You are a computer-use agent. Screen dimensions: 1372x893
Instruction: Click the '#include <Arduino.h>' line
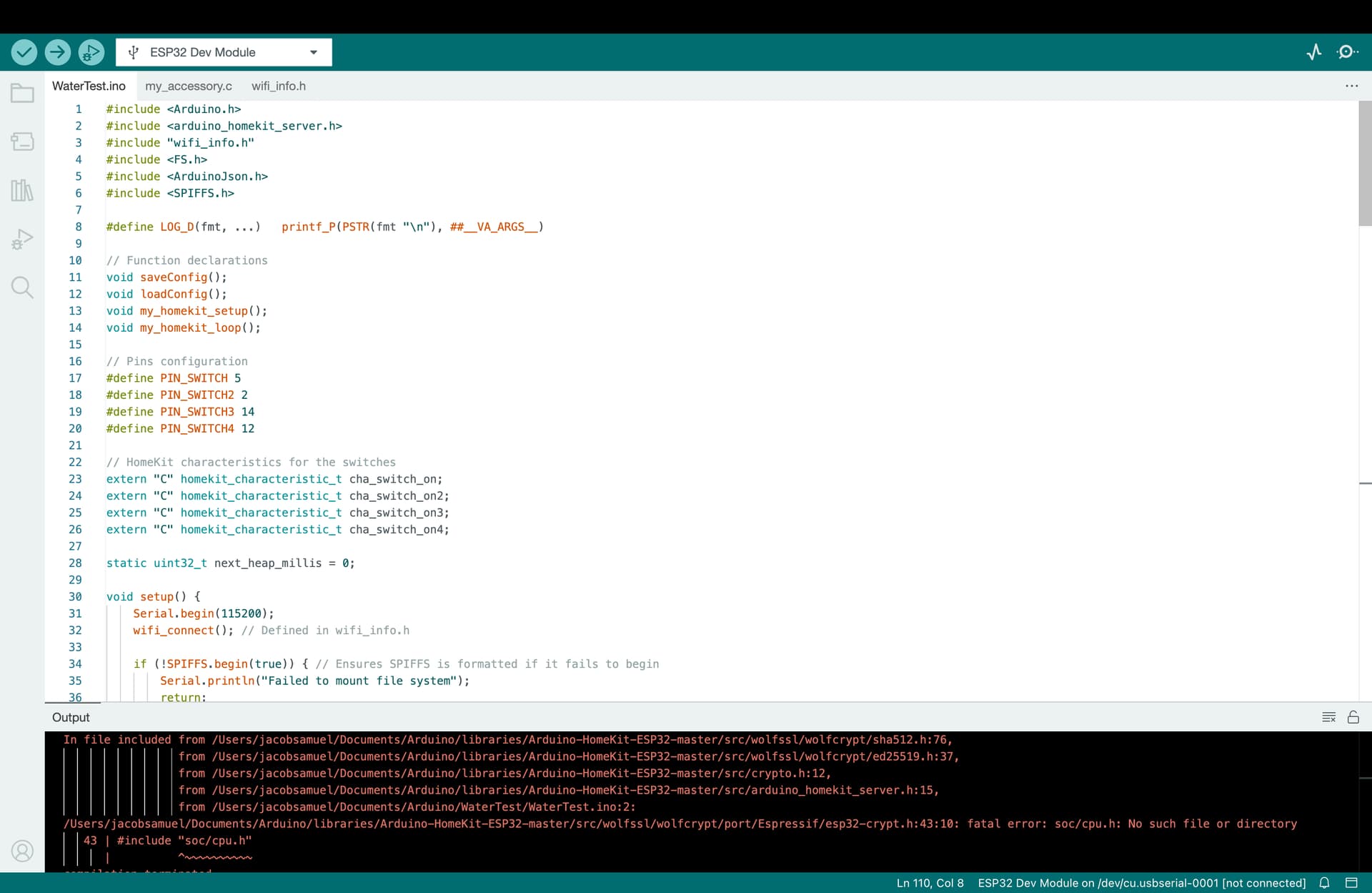(174, 109)
